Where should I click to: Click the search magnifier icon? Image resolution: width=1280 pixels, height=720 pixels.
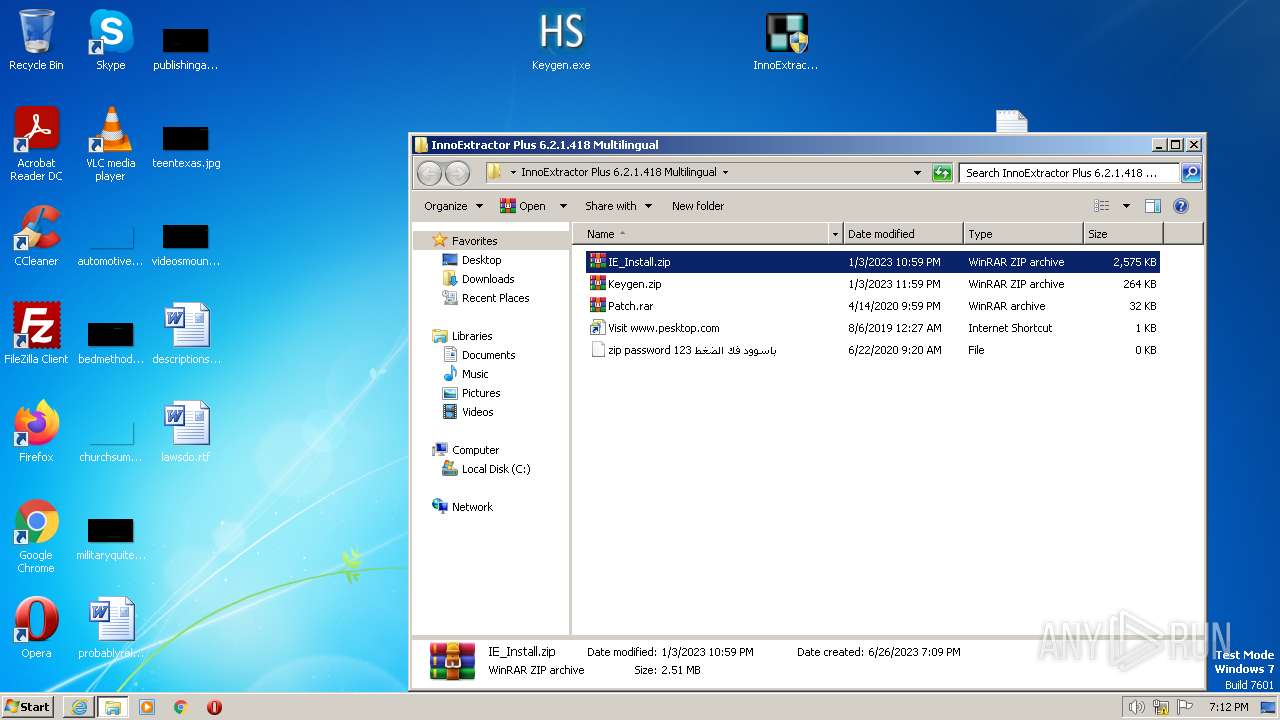(x=1191, y=173)
